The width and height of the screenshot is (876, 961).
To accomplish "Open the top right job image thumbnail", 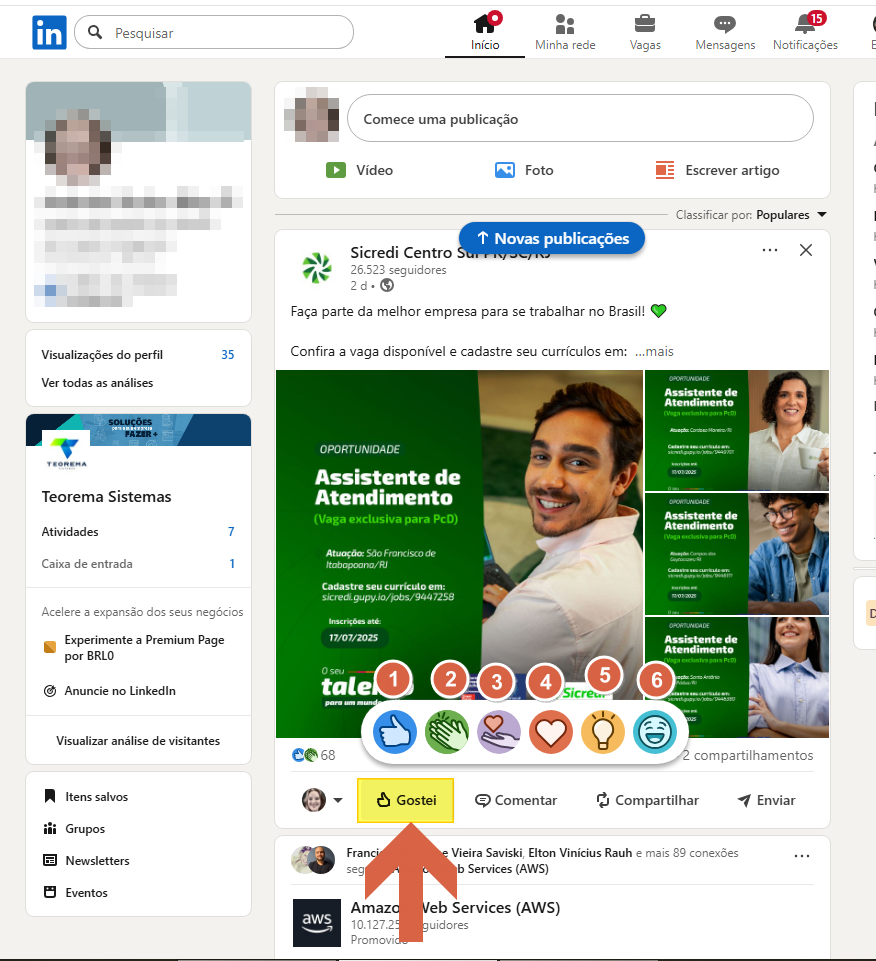I will pyautogui.click(x=737, y=430).
